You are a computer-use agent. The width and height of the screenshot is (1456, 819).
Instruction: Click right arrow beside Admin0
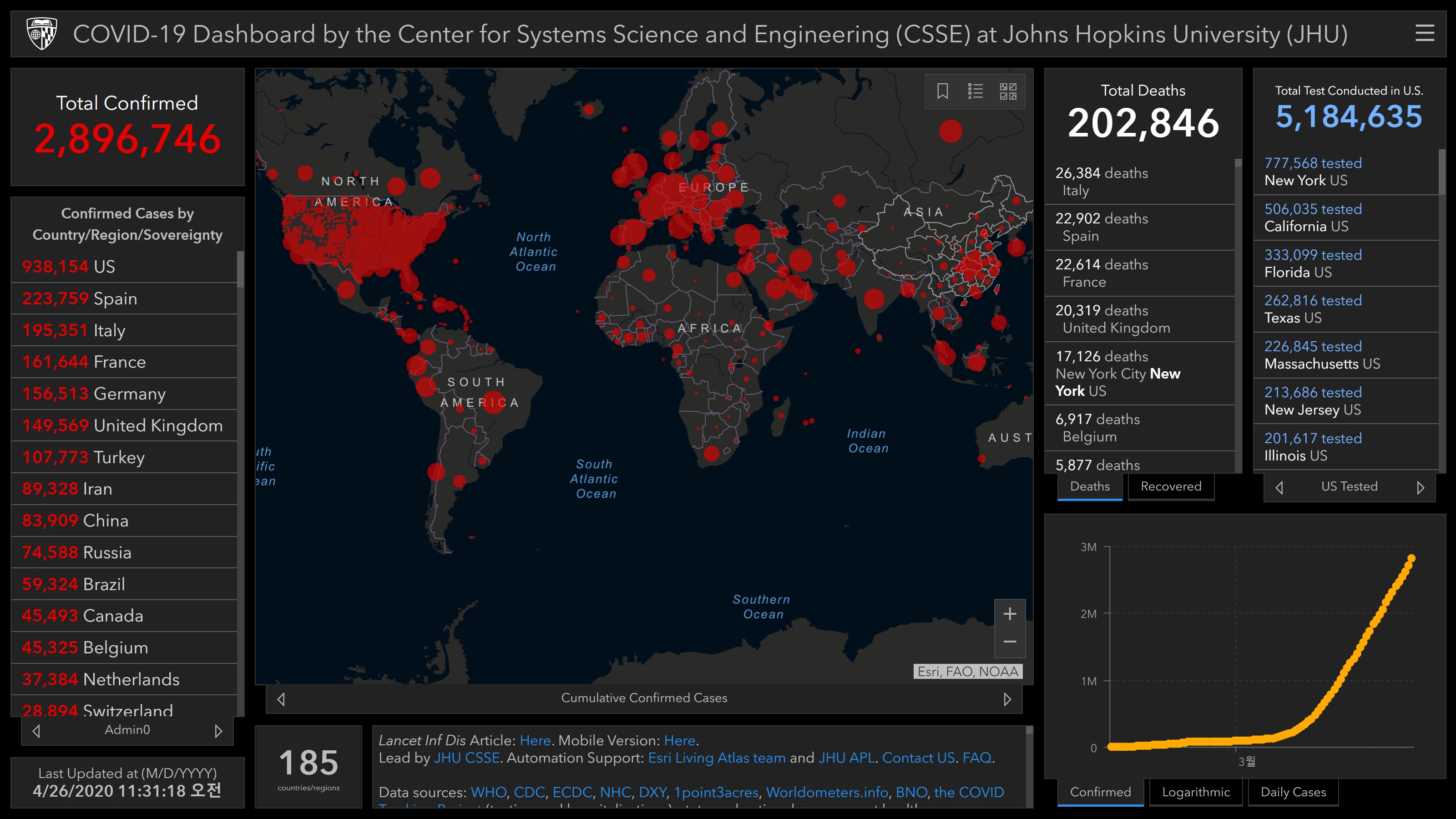(219, 731)
